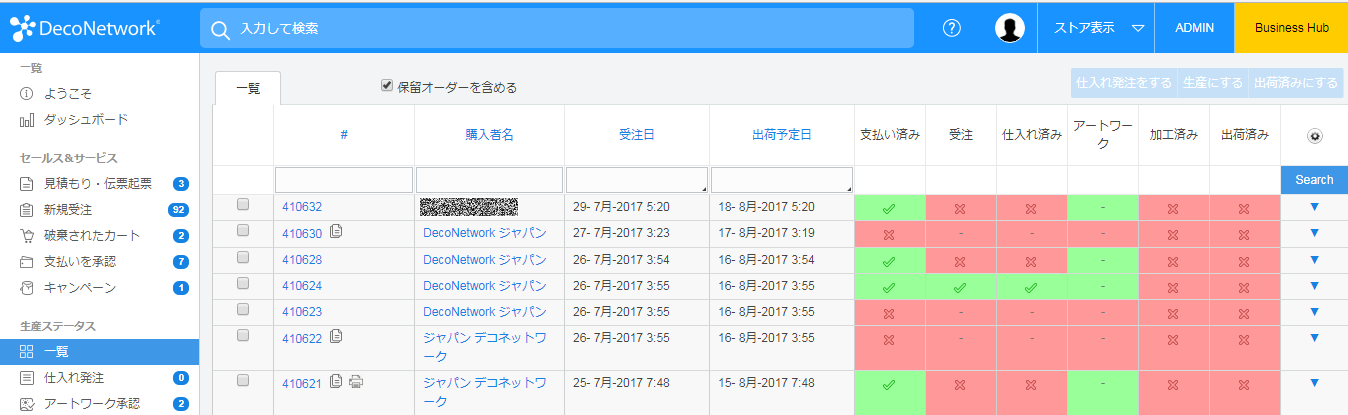Click the 92 badge beside 新規受注
Screen dimensions: 1348x415
(179, 210)
